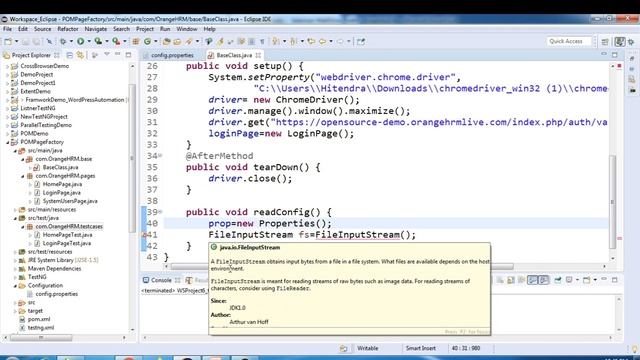Screen dimensions: 640x360
Task: Navigate Back to previous location icon
Action: click(322, 41)
